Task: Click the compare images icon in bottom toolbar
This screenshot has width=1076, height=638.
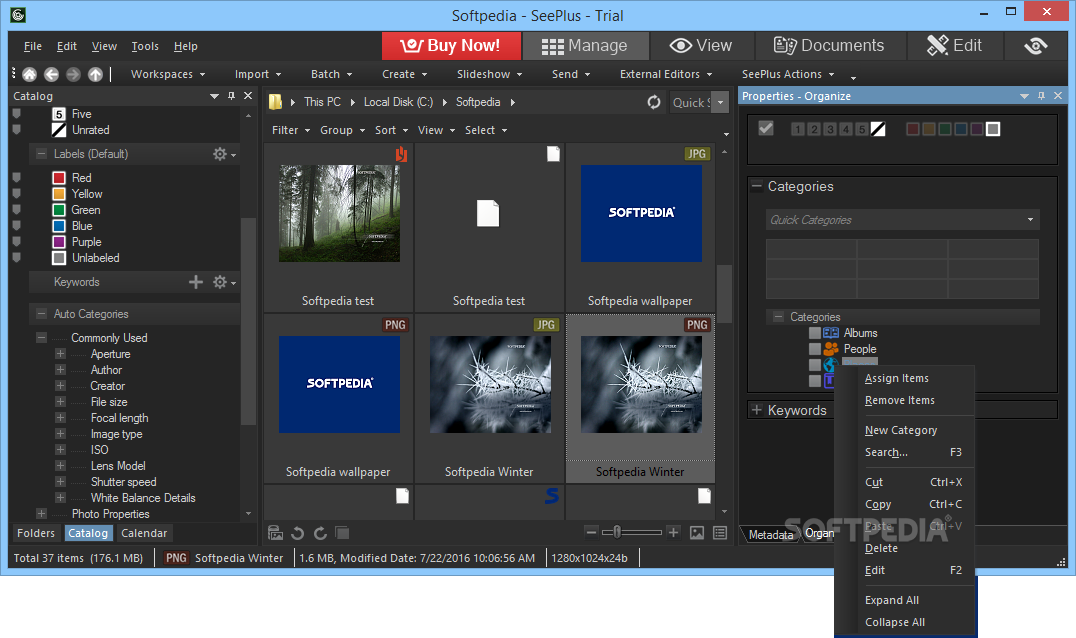Action: [342, 533]
